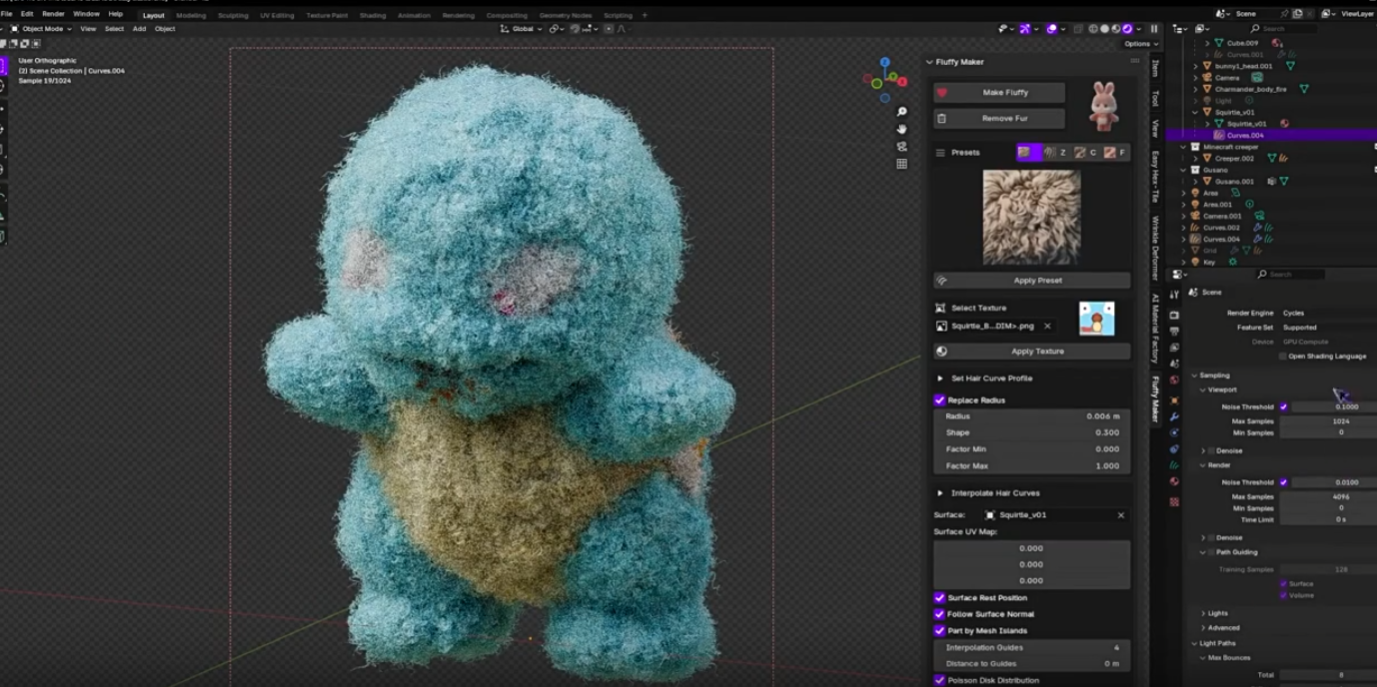The height and width of the screenshot is (687, 1377).
Task: Open the Object Mode dropdown
Action: point(40,29)
